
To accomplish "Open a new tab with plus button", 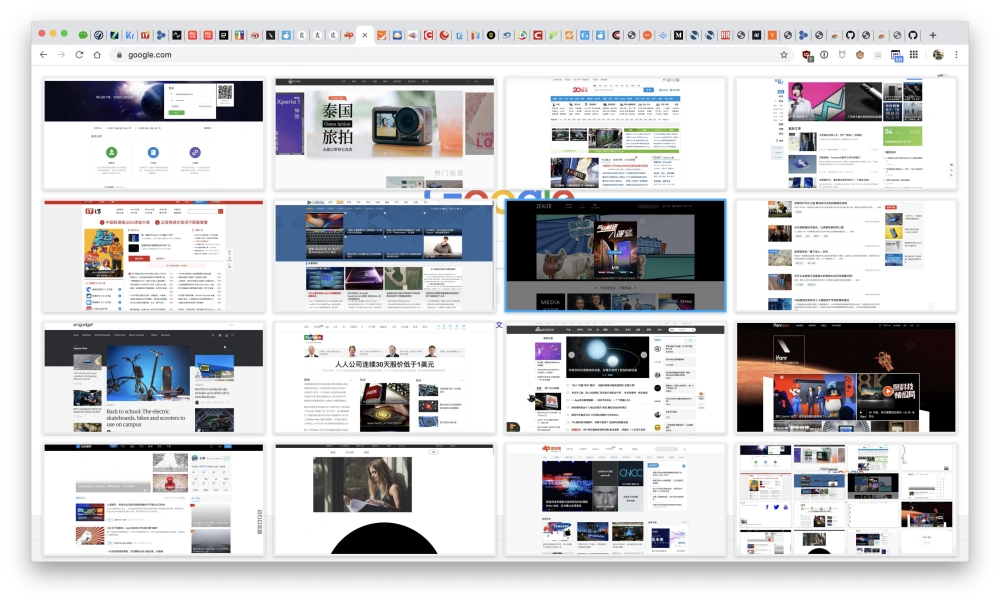I will click(932, 35).
